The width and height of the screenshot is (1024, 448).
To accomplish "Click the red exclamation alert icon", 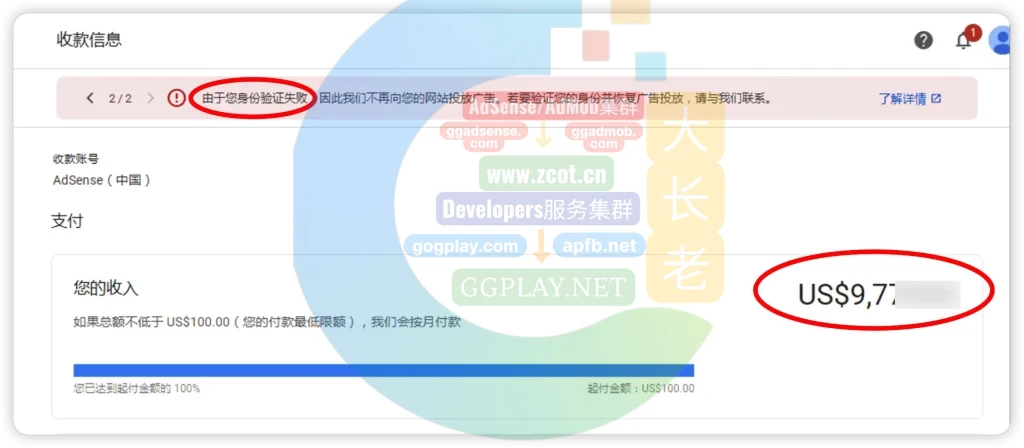I will click(x=176, y=99).
